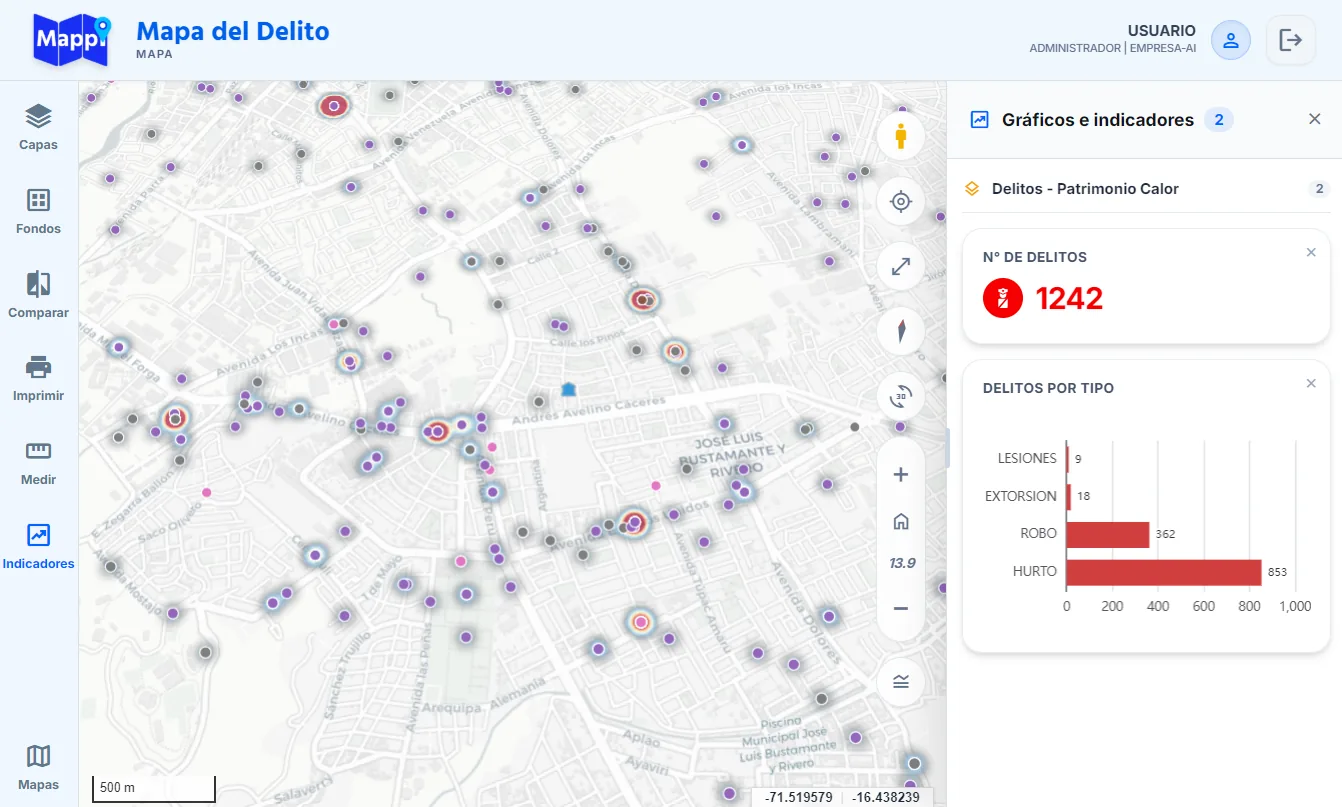The image size is (1342, 807).
Task: Open the Comparar tool
Action: pyautogui.click(x=38, y=296)
